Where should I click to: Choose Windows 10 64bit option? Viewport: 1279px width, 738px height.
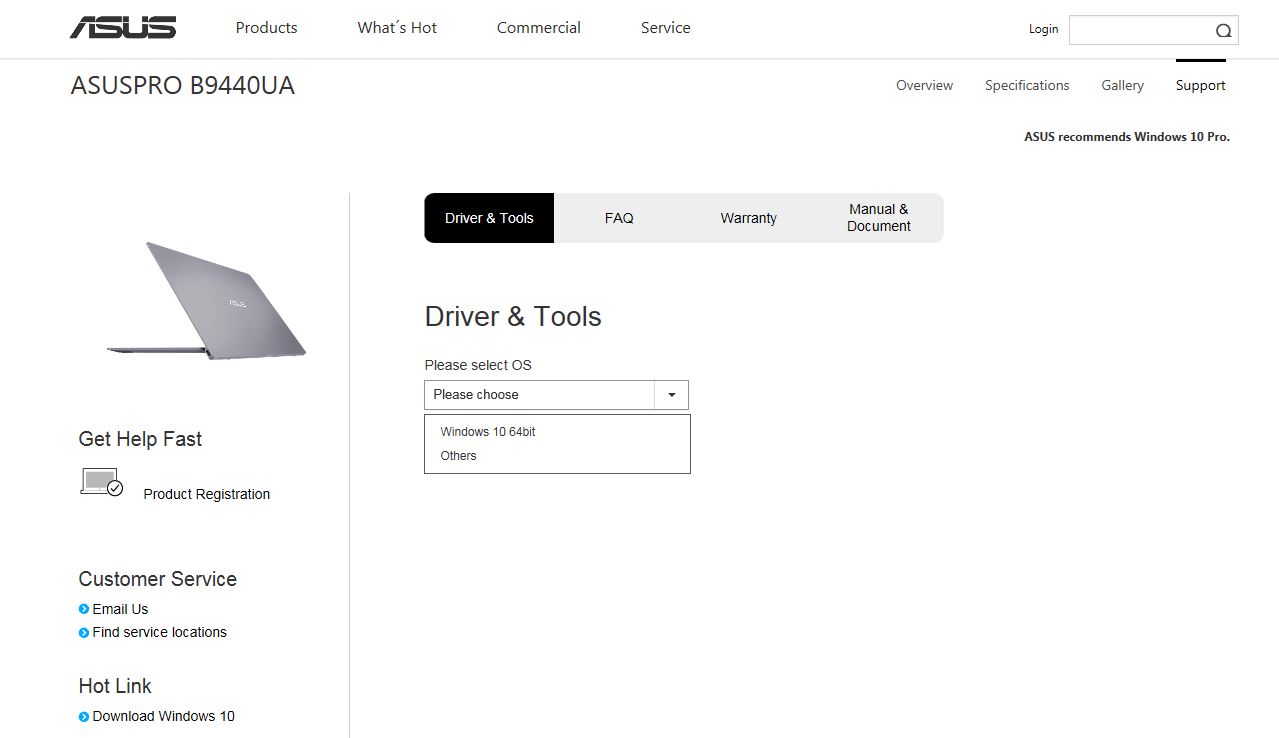point(488,432)
